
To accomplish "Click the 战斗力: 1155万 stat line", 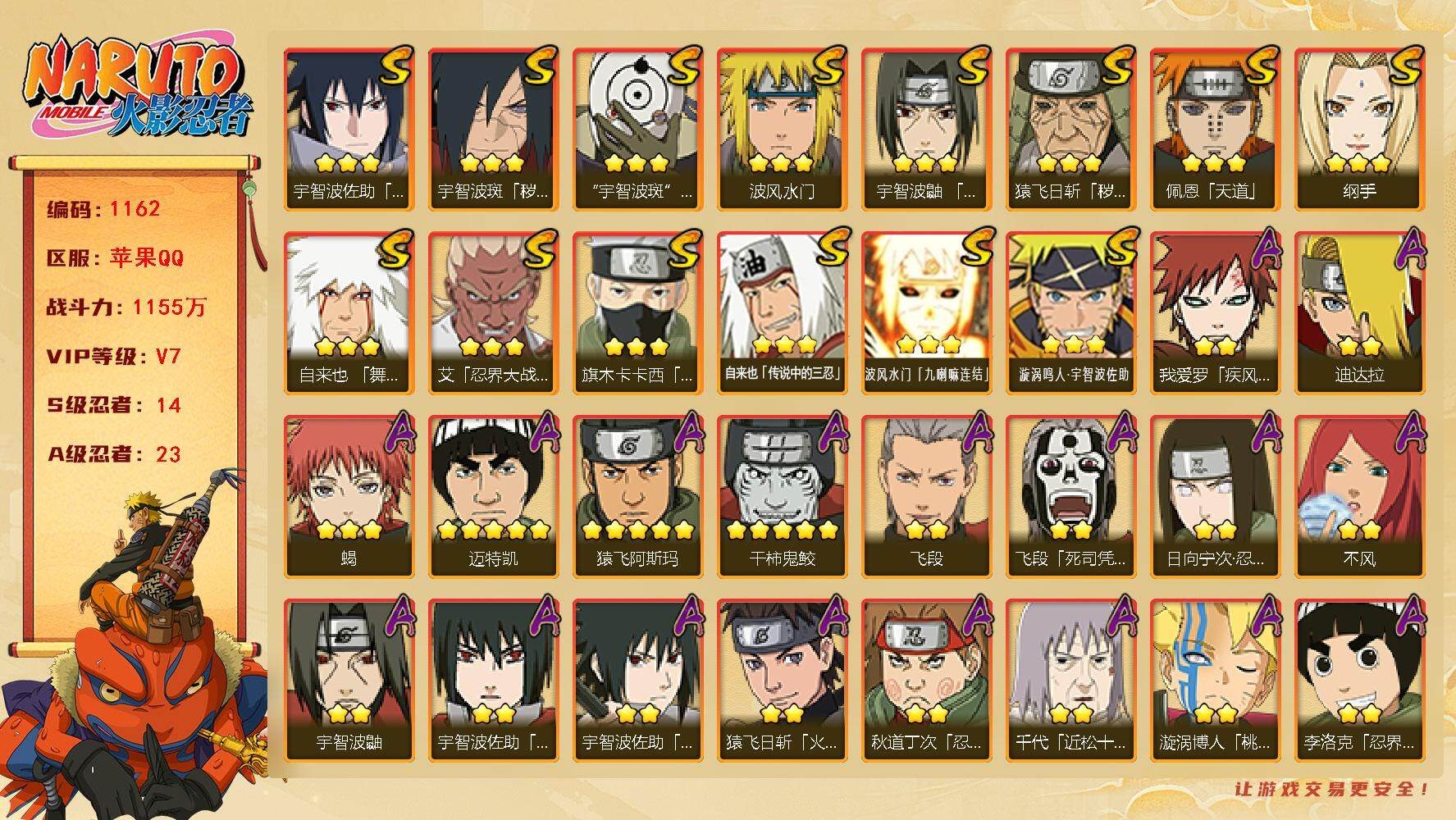I will coord(126,307).
